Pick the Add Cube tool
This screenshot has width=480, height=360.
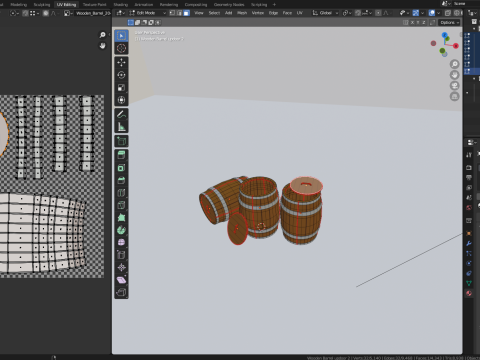click(121, 141)
